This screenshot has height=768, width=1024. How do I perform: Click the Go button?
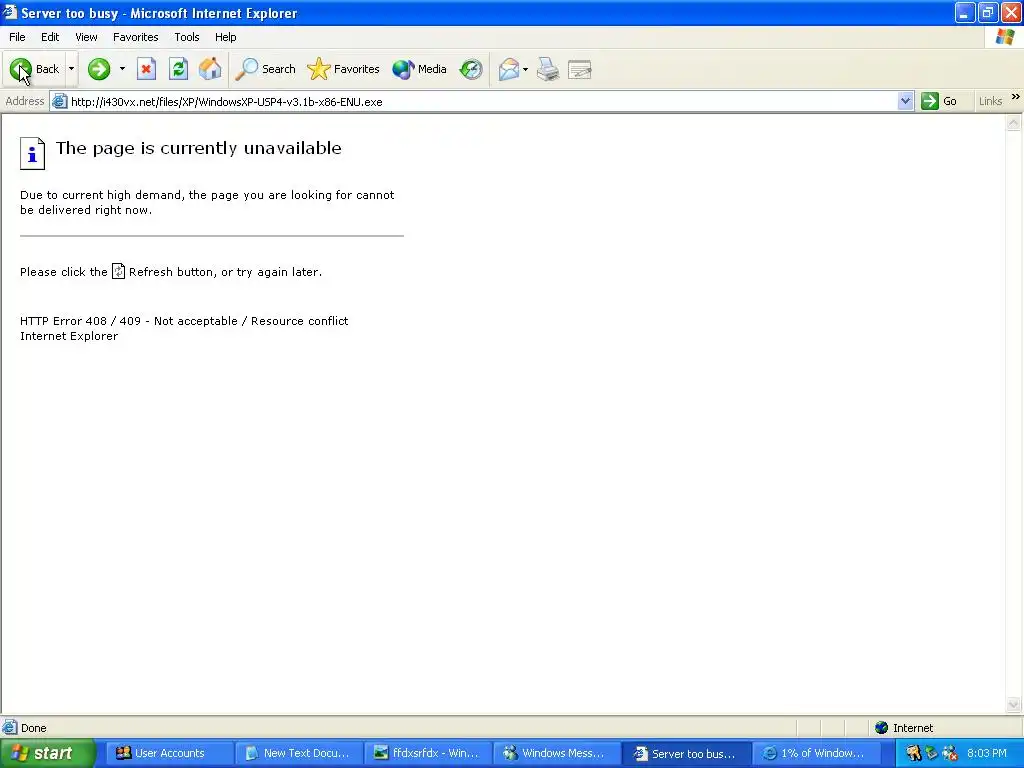pyautogui.click(x=940, y=101)
